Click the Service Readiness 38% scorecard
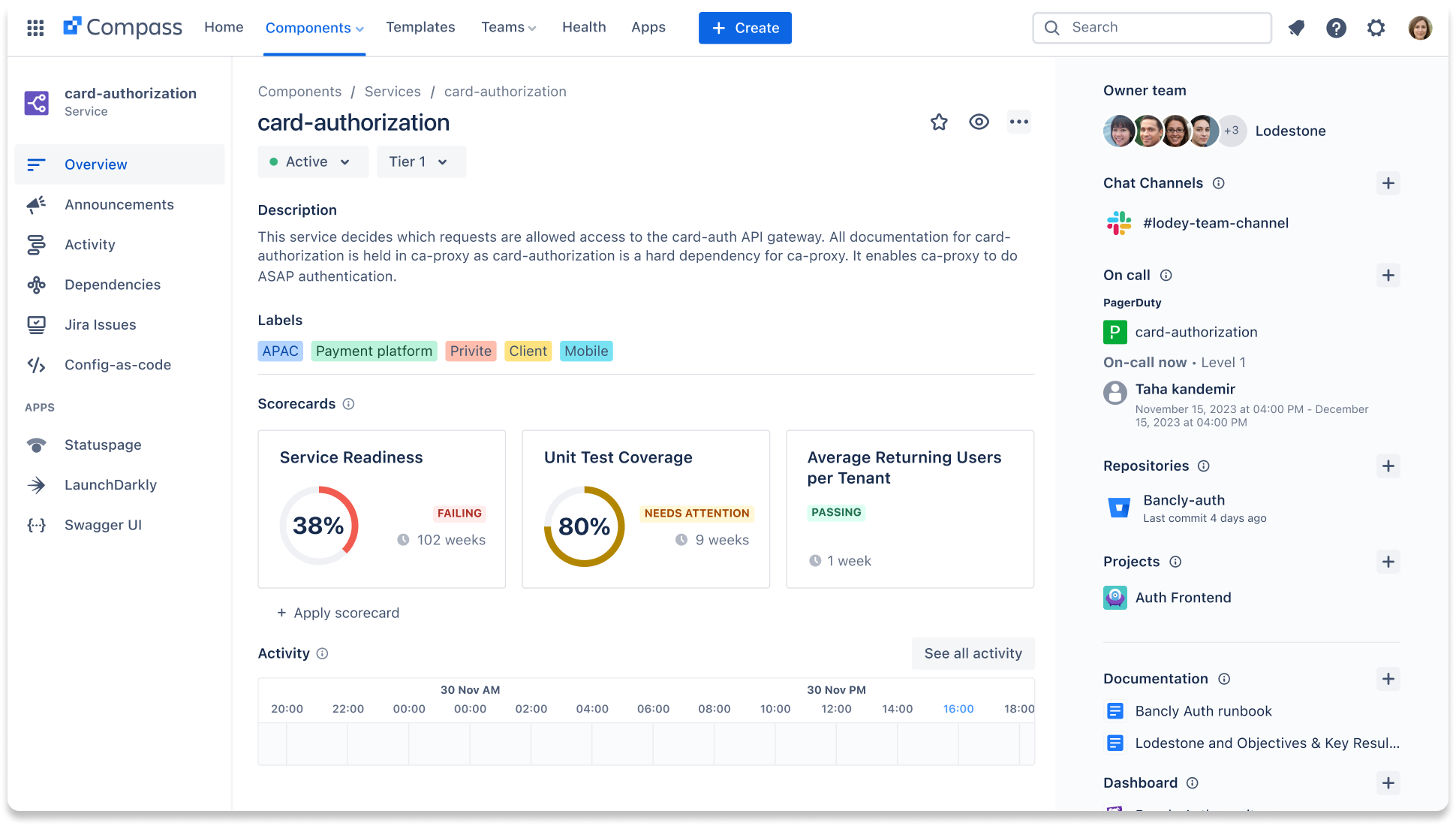This screenshot has height=826, width=1456. point(382,509)
